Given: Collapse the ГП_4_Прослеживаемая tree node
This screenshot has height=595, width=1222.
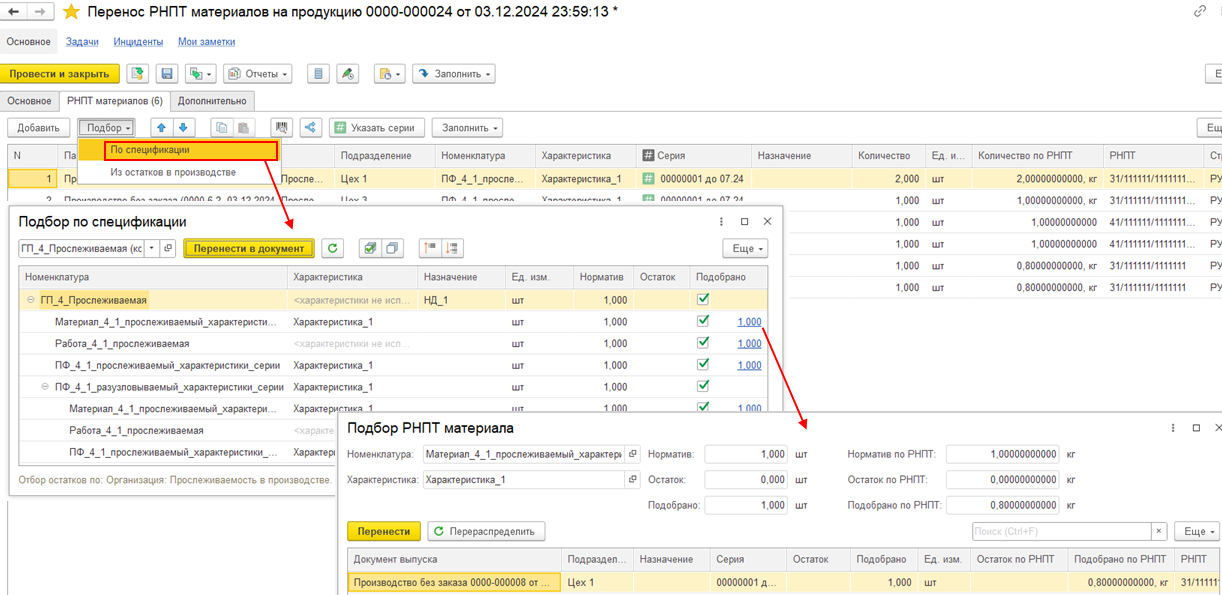Looking at the screenshot, I should pos(31,300).
